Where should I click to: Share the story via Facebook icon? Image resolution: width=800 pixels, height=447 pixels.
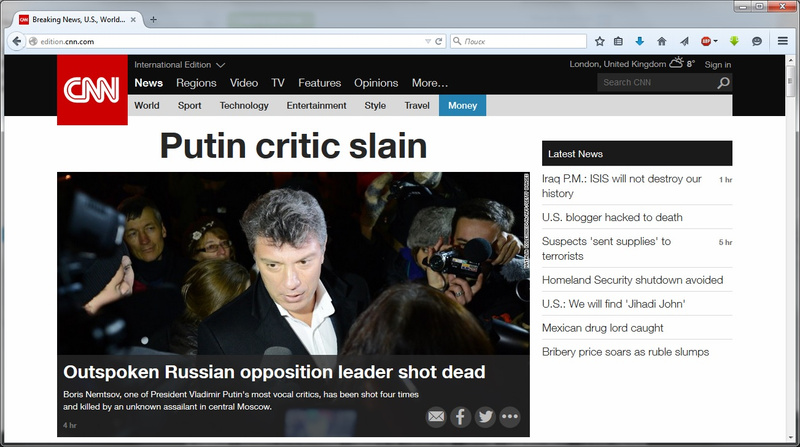[x=460, y=417]
